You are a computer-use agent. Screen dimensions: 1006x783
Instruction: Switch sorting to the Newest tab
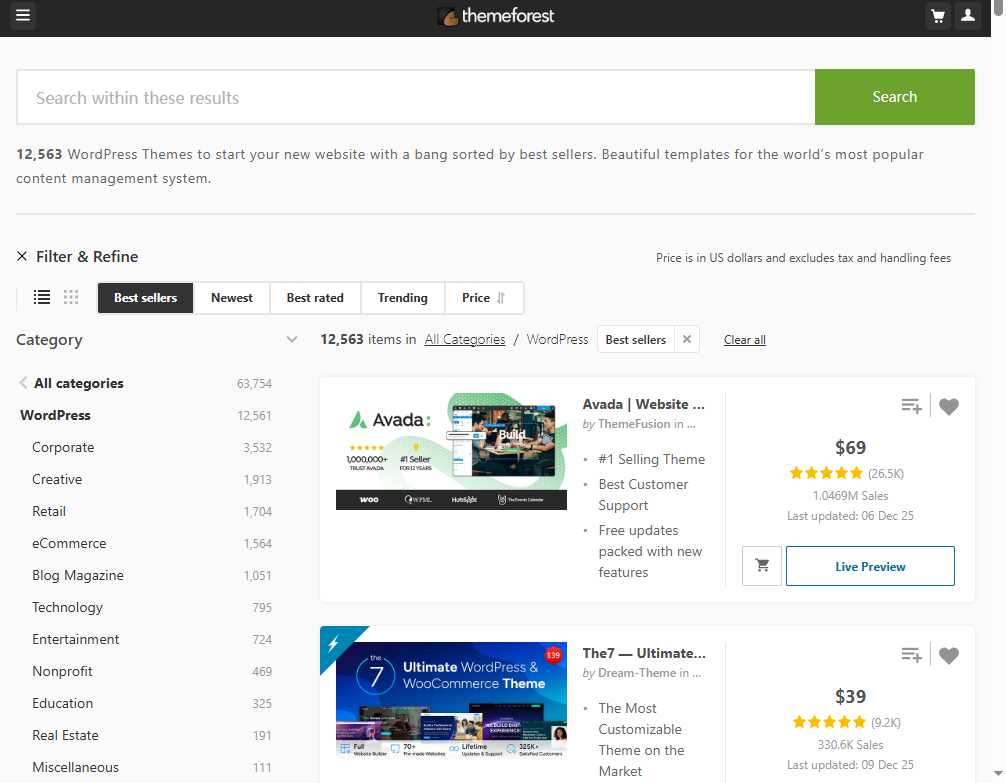[x=232, y=297]
